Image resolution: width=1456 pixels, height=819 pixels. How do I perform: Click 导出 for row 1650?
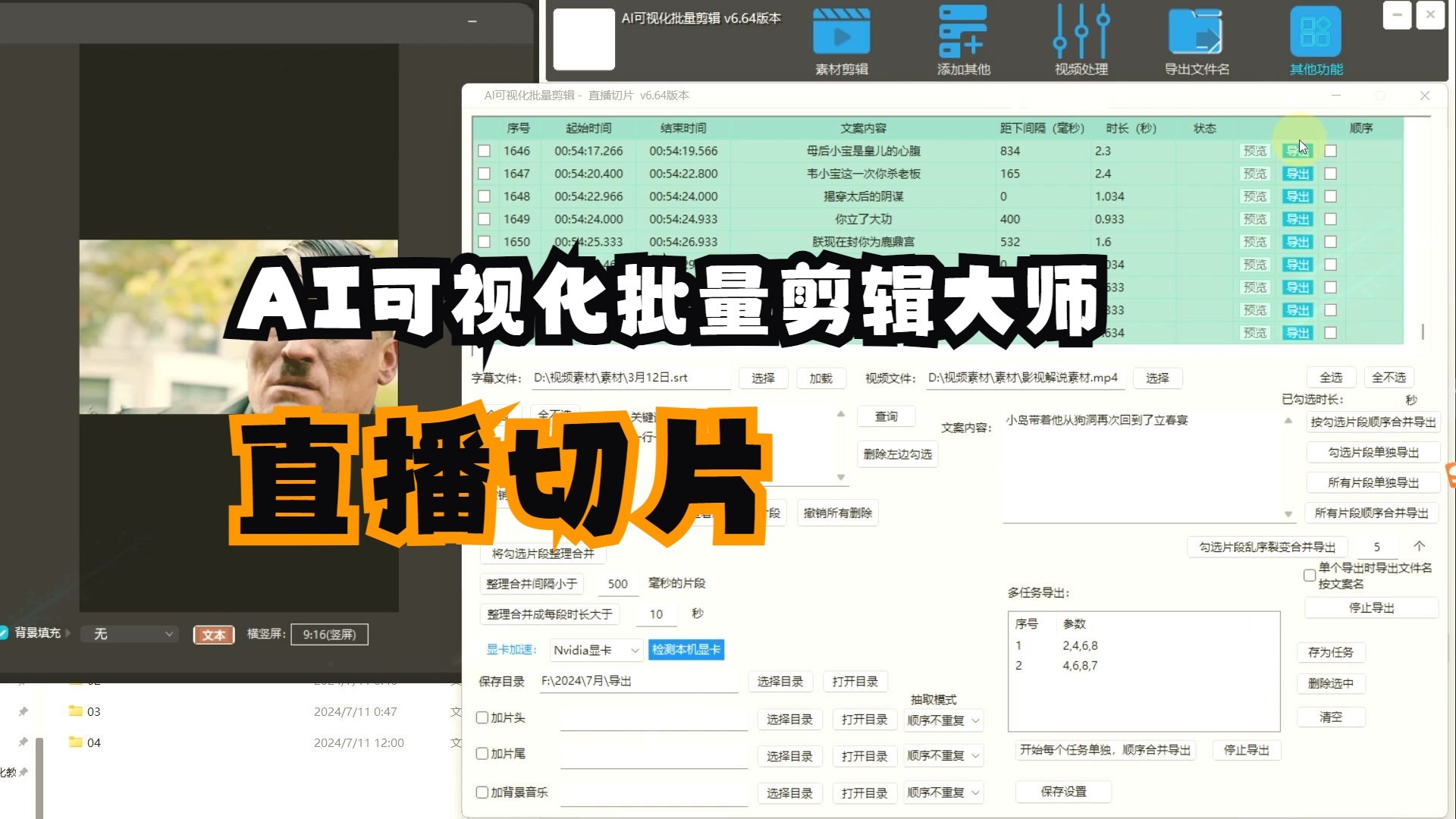click(1298, 242)
